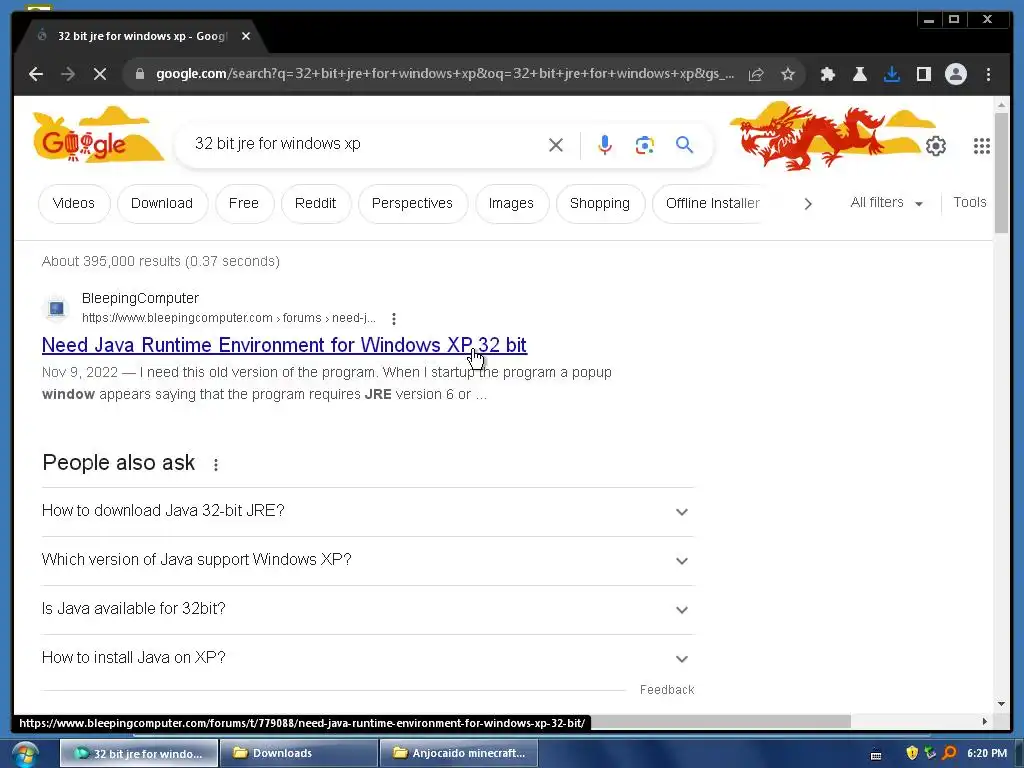Expand How to install Java on XP
Screen dimensions: 1024x768
coord(368,658)
